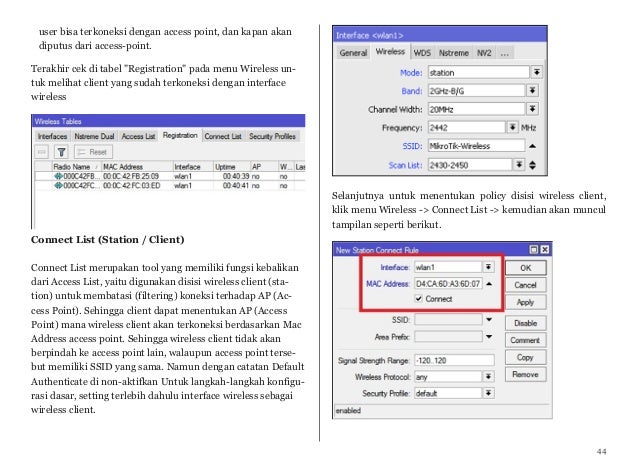Expand the Area Prefix field
This screenshot has height=467, width=638.
[x=489, y=337]
